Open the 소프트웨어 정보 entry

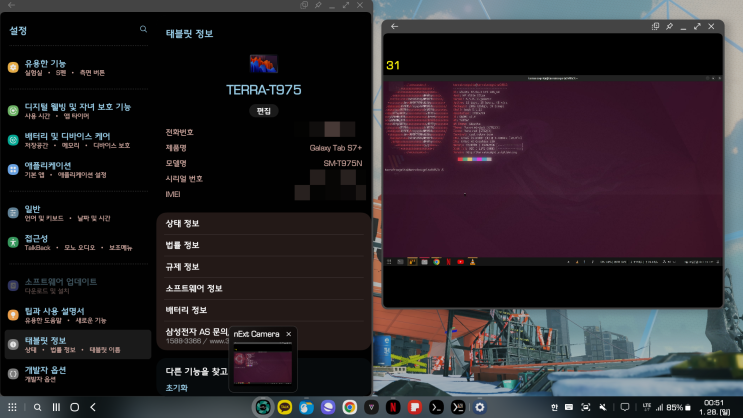pyautogui.click(x=263, y=288)
